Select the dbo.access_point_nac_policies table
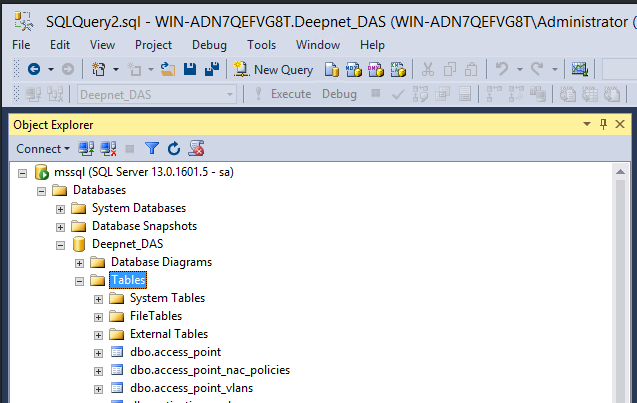Viewport: 637px width, 403px height. point(210,370)
